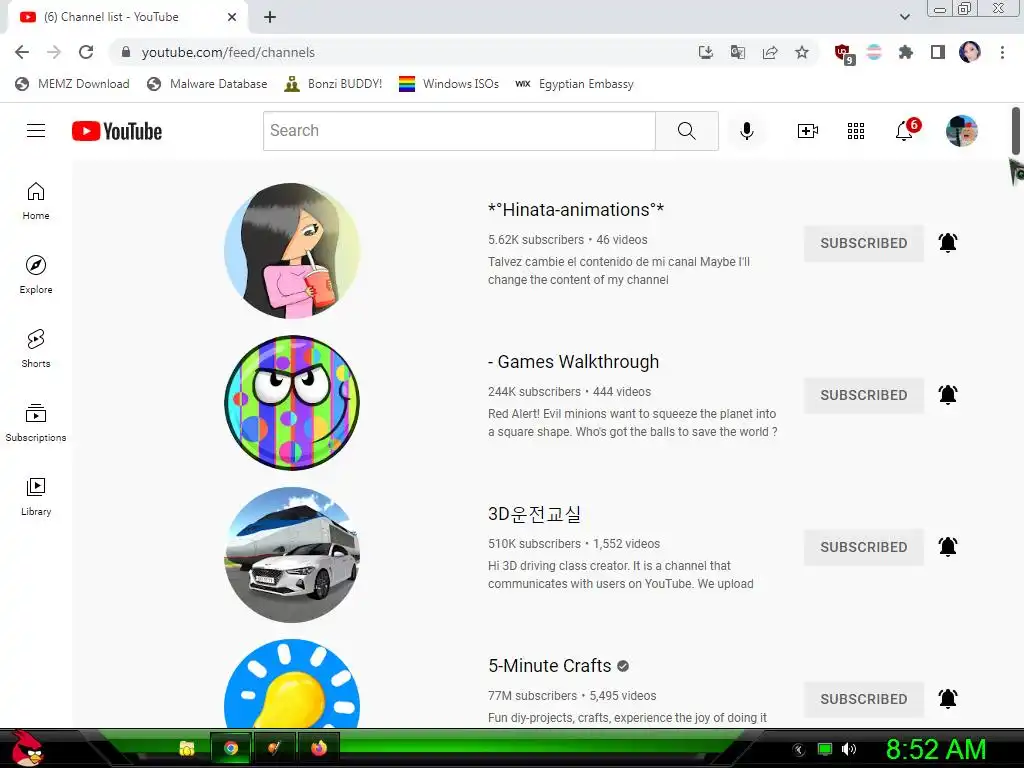This screenshot has width=1024, height=768.
Task: Click the Games Walkthrough striped ball avatar
Action: pyautogui.click(x=292, y=403)
